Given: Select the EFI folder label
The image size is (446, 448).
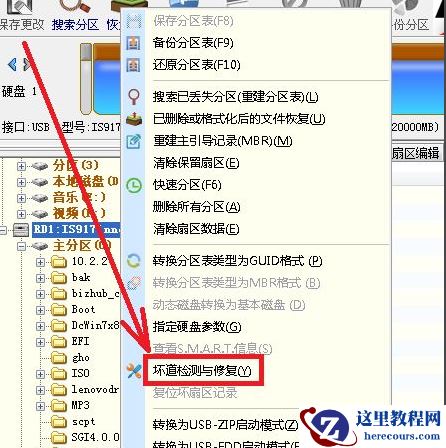Looking at the screenshot, I should [x=80, y=342].
